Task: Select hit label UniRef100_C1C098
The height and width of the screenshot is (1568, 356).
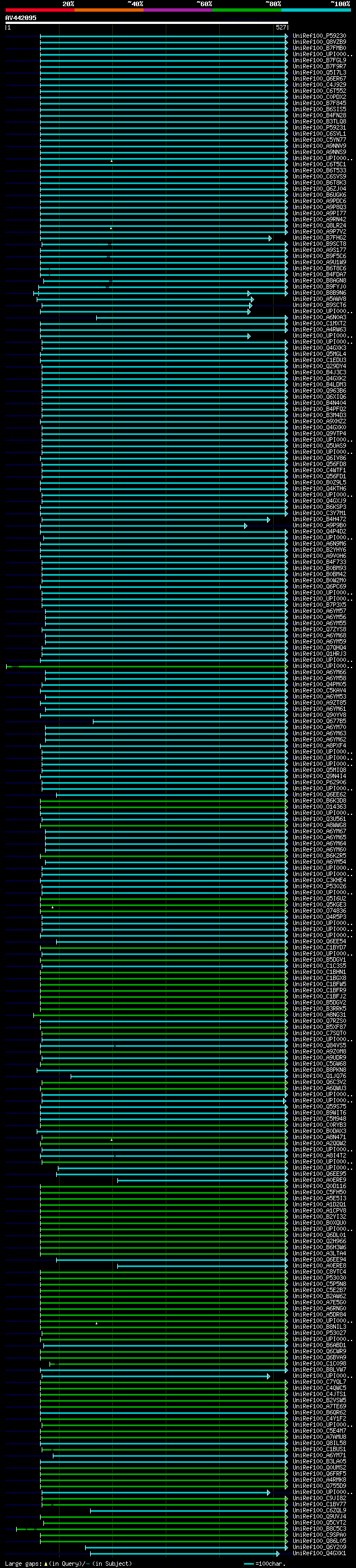Action: coord(319,1363)
